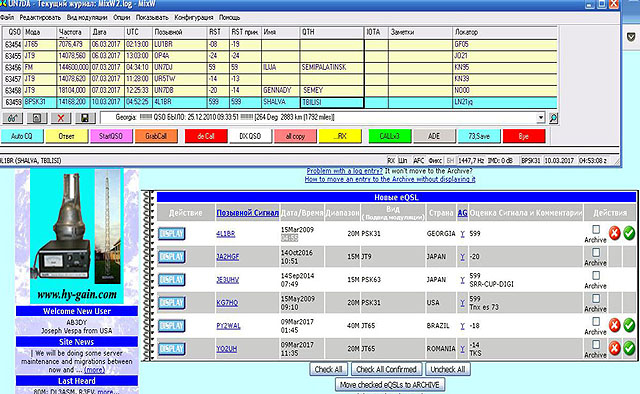Click the magnifier lookup icon right of callsign info
The image size is (640, 394).
click(x=553, y=118)
